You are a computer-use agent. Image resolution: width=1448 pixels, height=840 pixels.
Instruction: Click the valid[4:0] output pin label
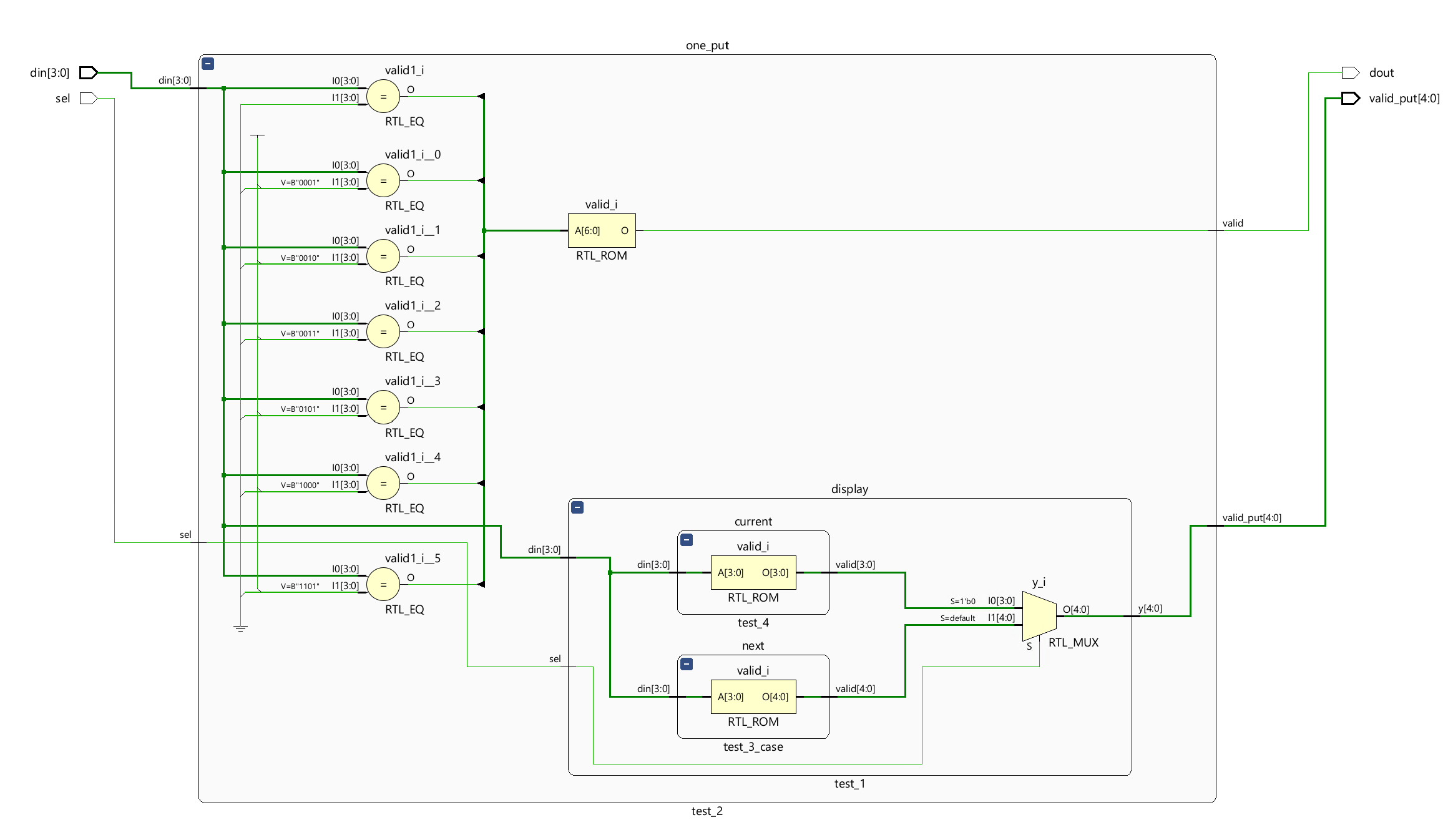(855, 688)
